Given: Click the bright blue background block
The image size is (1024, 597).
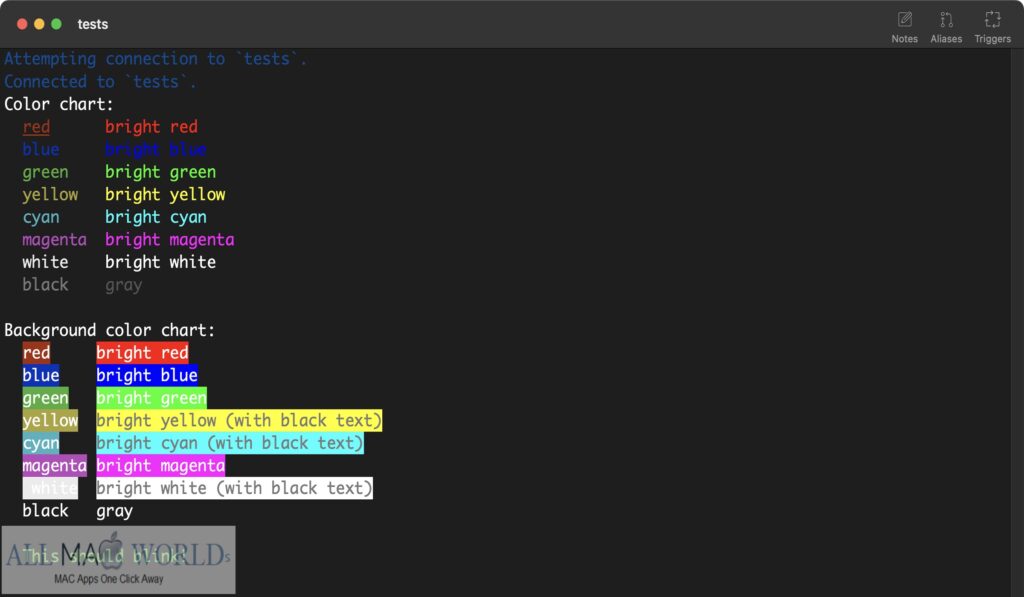Looking at the screenshot, I should click(146, 375).
